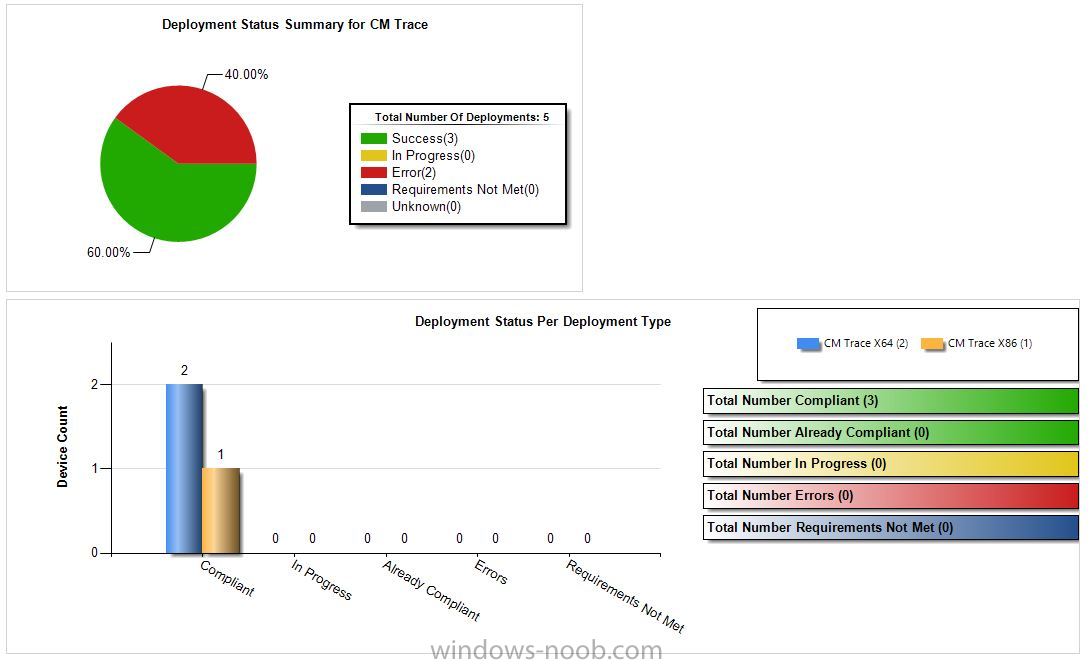Click the green Success legend swatch

tap(373, 139)
